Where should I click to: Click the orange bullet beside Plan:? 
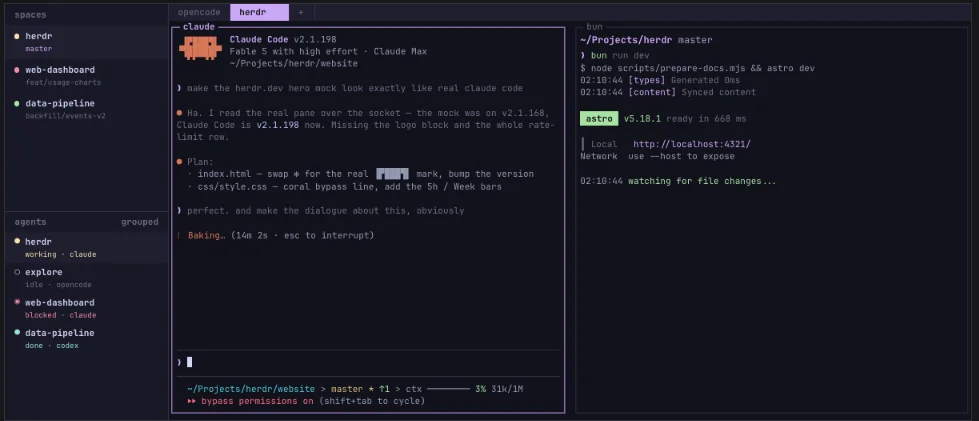pyautogui.click(x=180, y=162)
